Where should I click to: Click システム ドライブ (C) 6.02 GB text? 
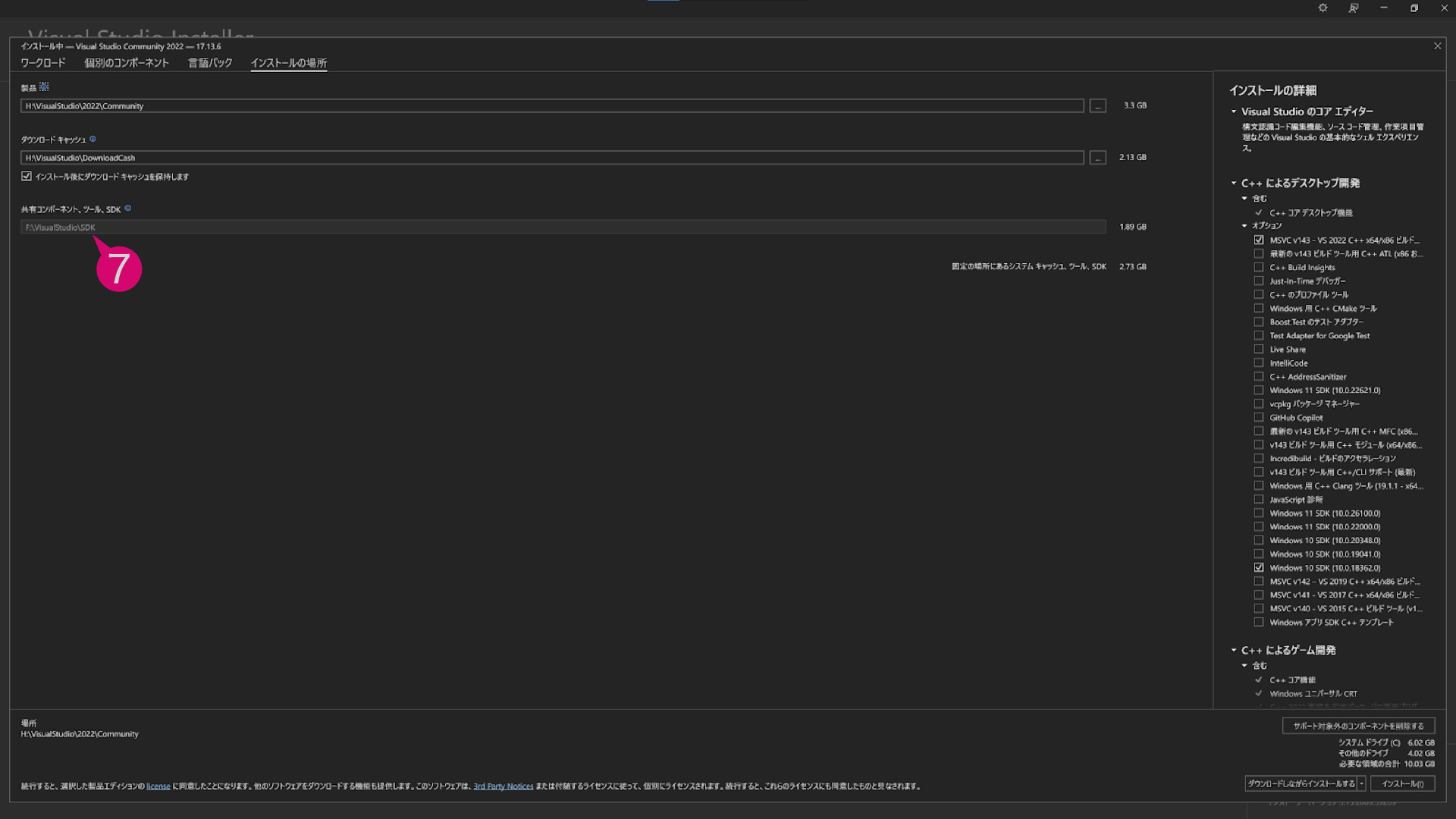pyautogui.click(x=1387, y=742)
